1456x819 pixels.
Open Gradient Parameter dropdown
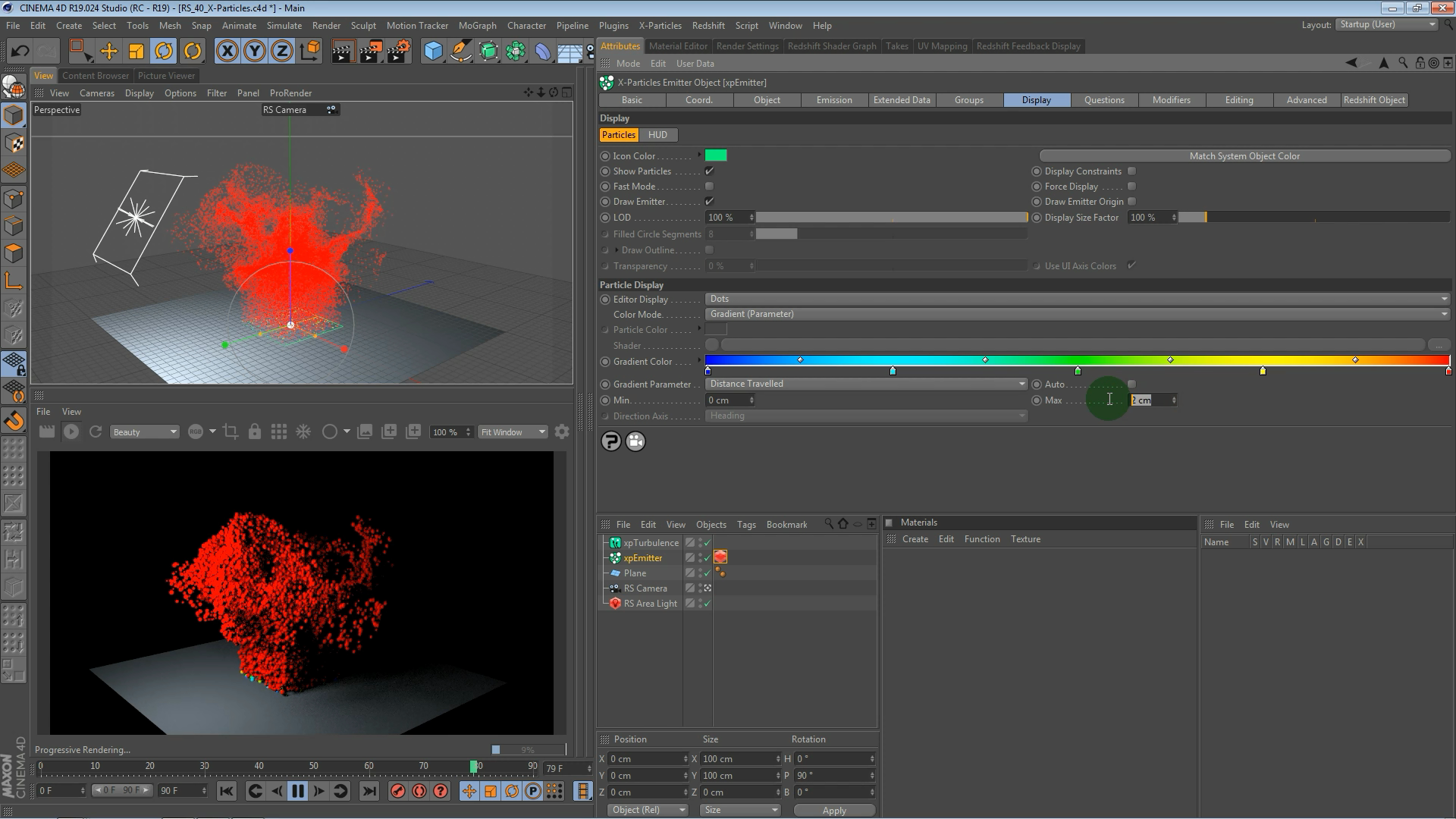pyautogui.click(x=866, y=384)
